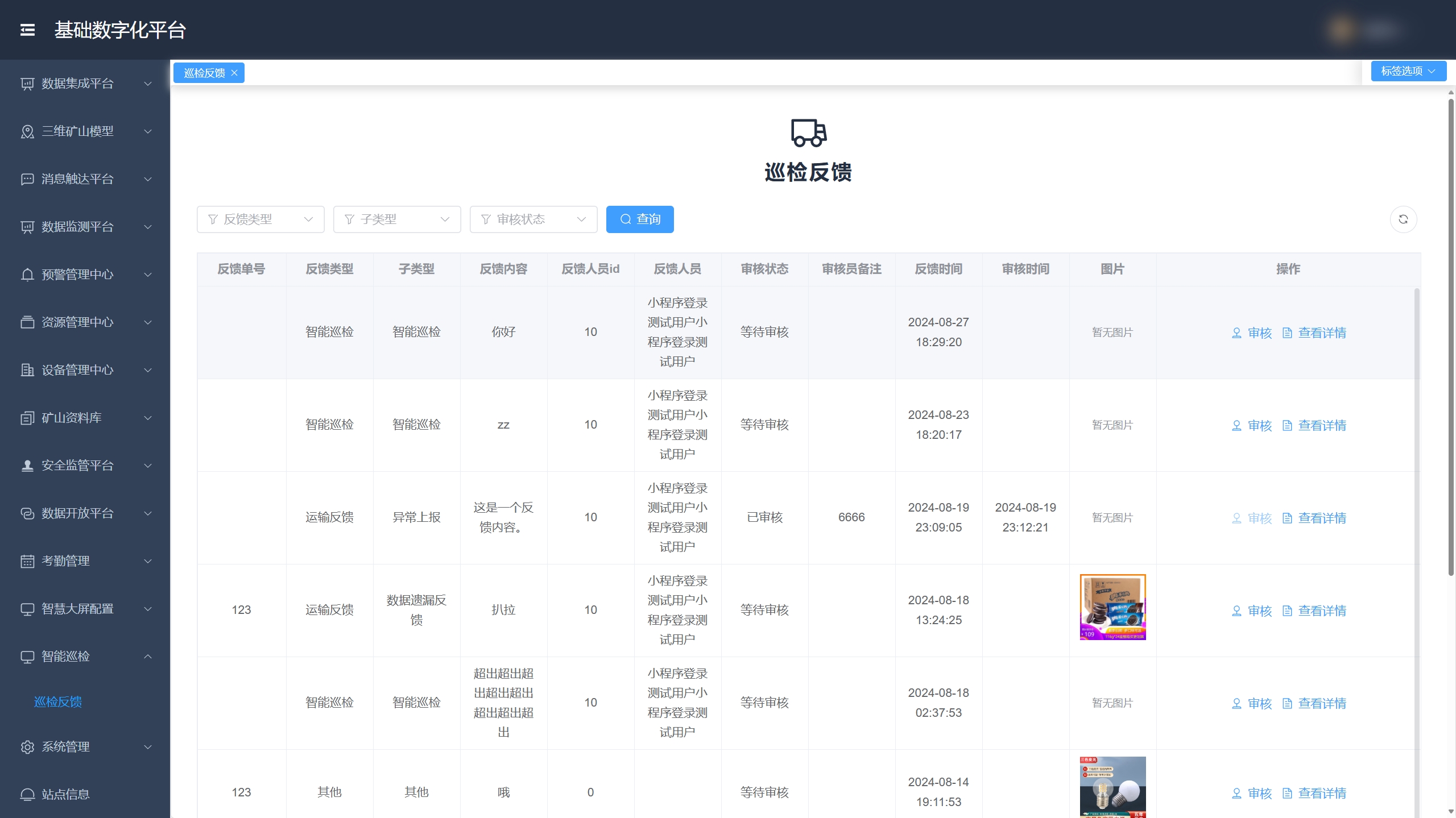The width and height of the screenshot is (1456, 818).
Task: Click 查看详情 for the 已审核 row
Action: [x=1314, y=518]
